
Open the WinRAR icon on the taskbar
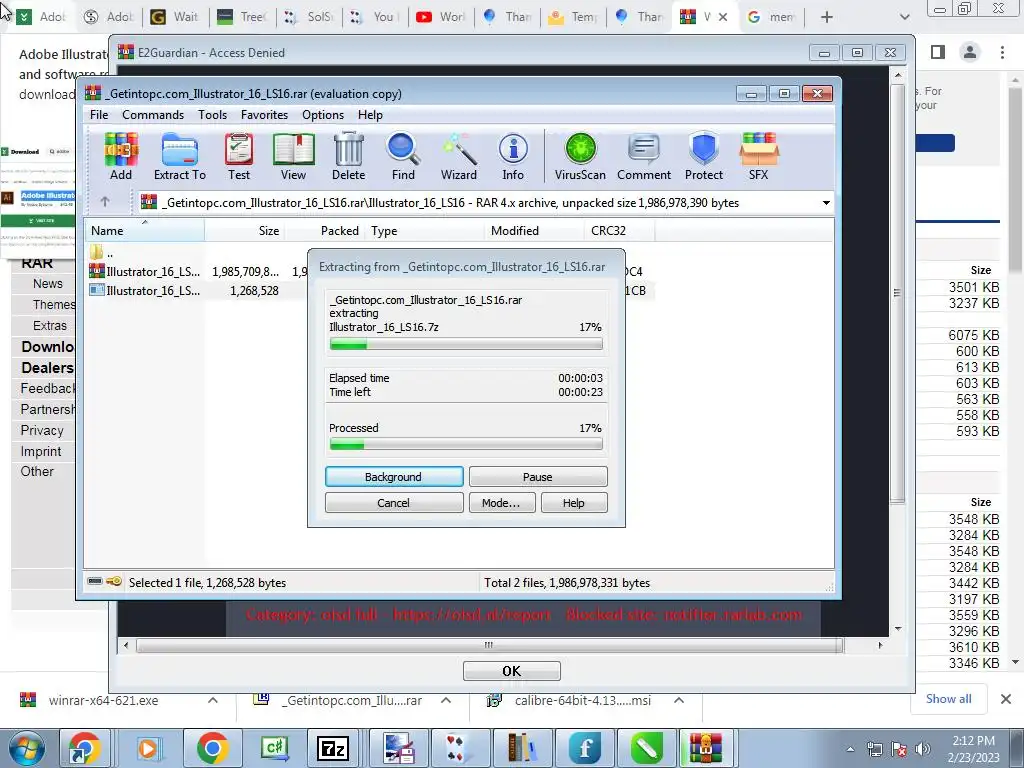[705, 748]
